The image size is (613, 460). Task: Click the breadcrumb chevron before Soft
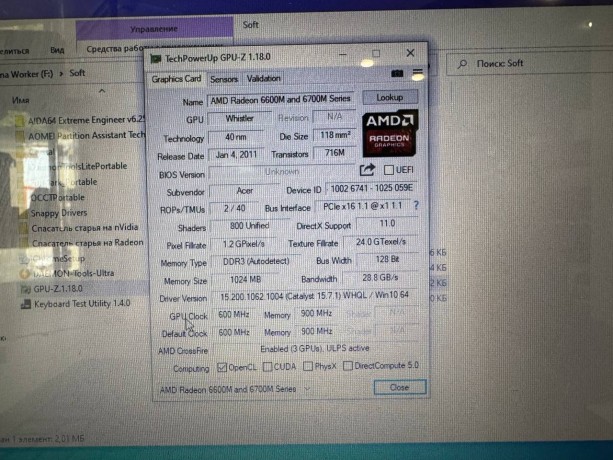[x=61, y=73]
